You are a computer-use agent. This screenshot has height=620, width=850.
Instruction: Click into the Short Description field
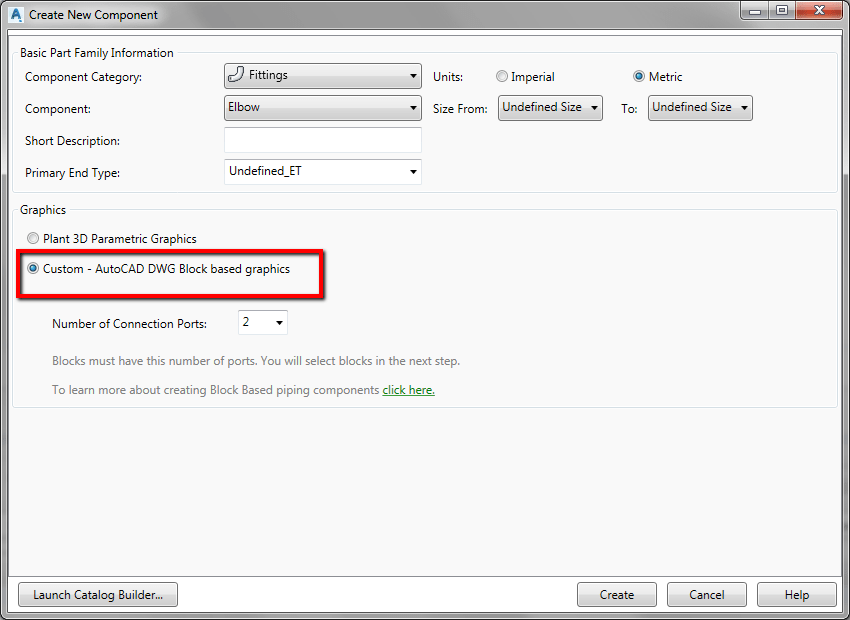click(323, 140)
